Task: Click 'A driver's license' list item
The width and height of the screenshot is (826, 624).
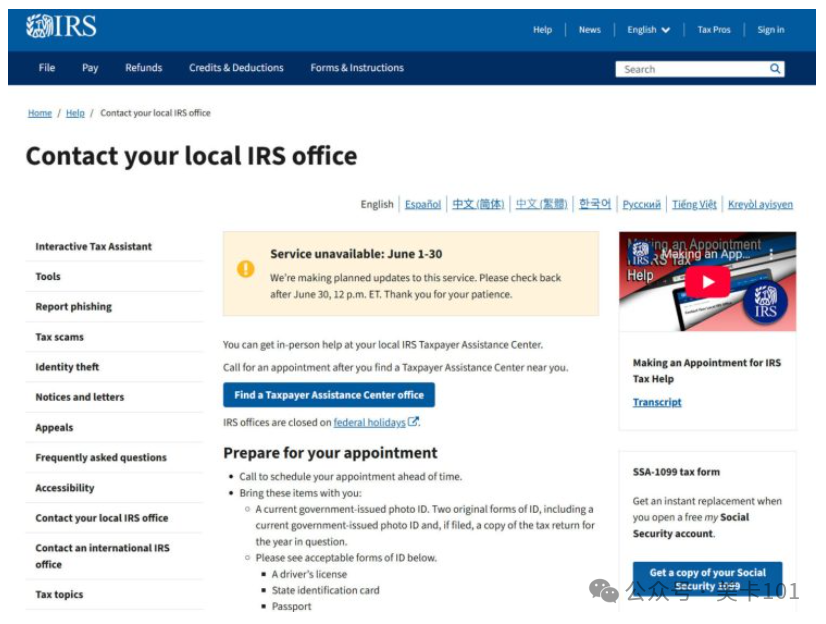Action: tap(309, 573)
